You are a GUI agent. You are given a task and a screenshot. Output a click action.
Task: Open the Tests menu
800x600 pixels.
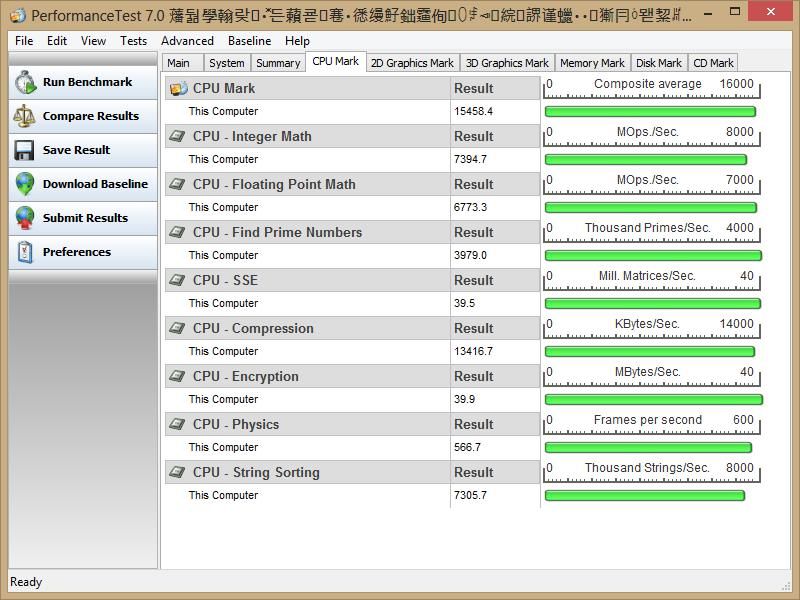coord(133,41)
